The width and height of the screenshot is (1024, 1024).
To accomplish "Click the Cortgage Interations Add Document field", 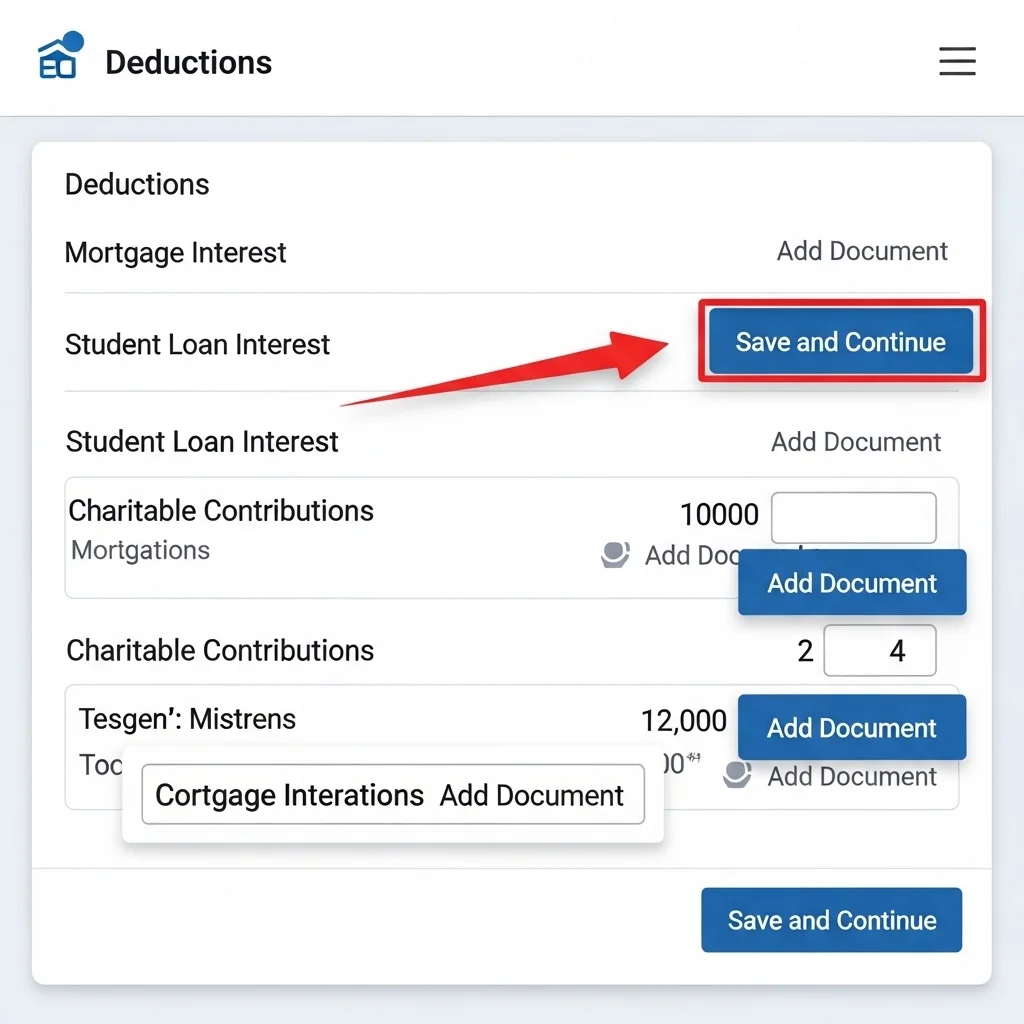I will 393,795.
